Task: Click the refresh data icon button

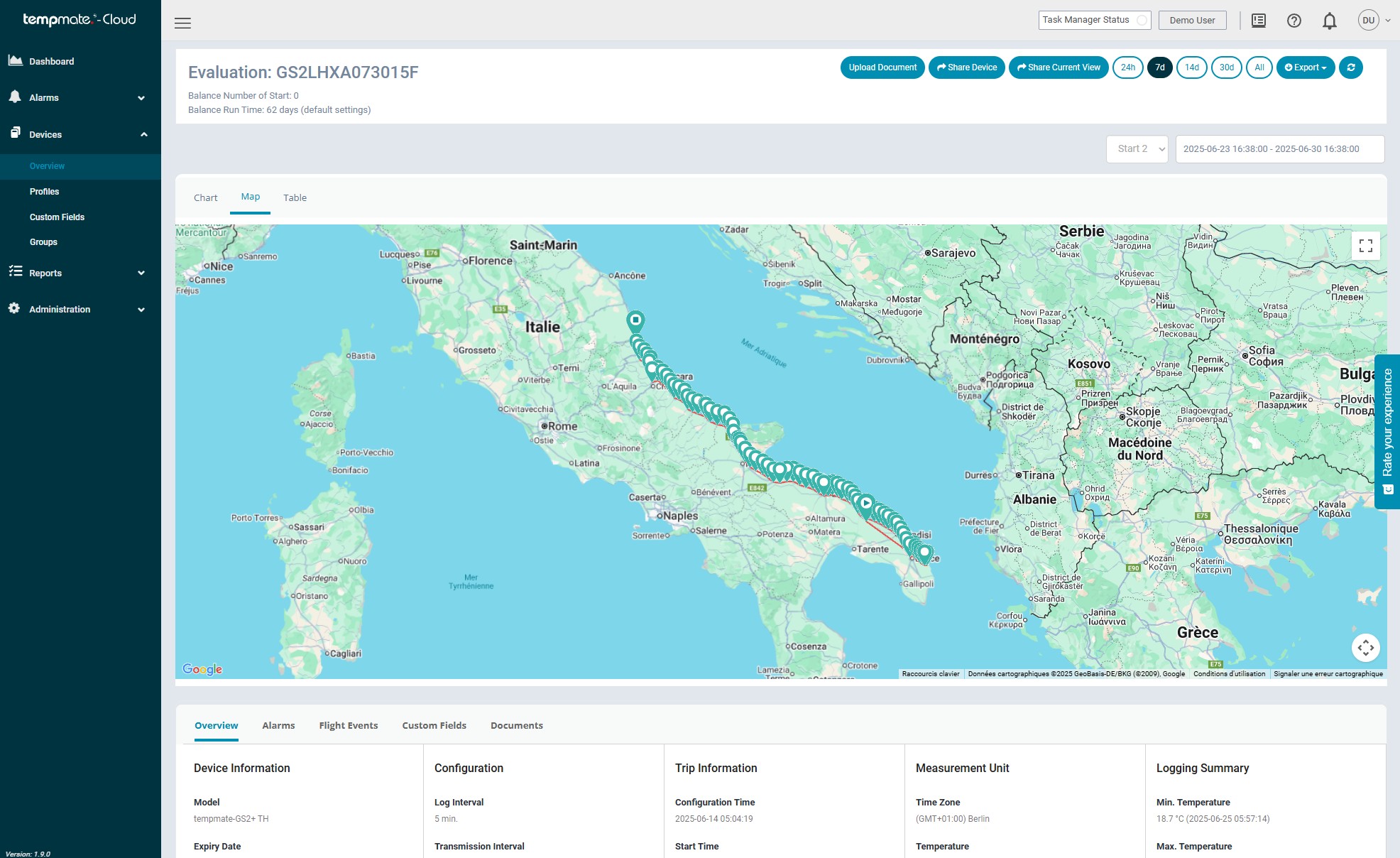Action: (1350, 67)
